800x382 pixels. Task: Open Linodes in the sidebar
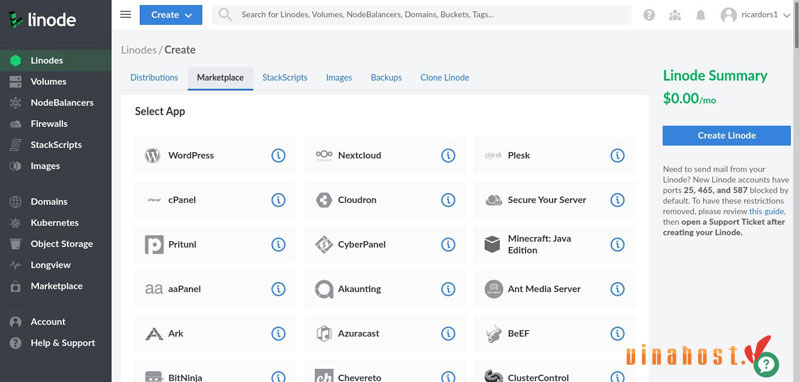[x=56, y=61]
